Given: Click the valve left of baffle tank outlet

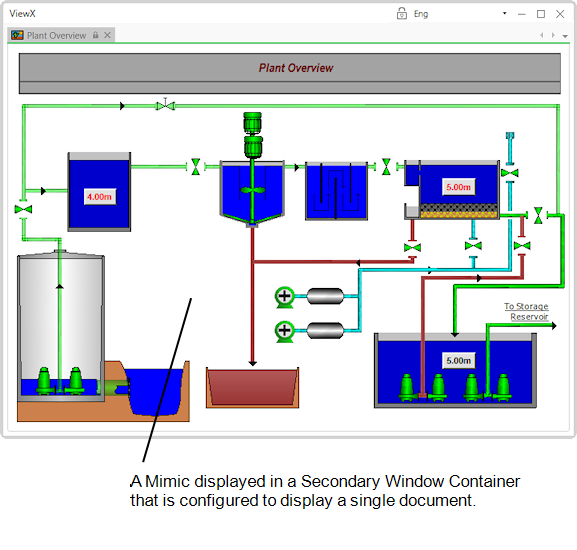Looking at the screenshot, I should [386, 167].
